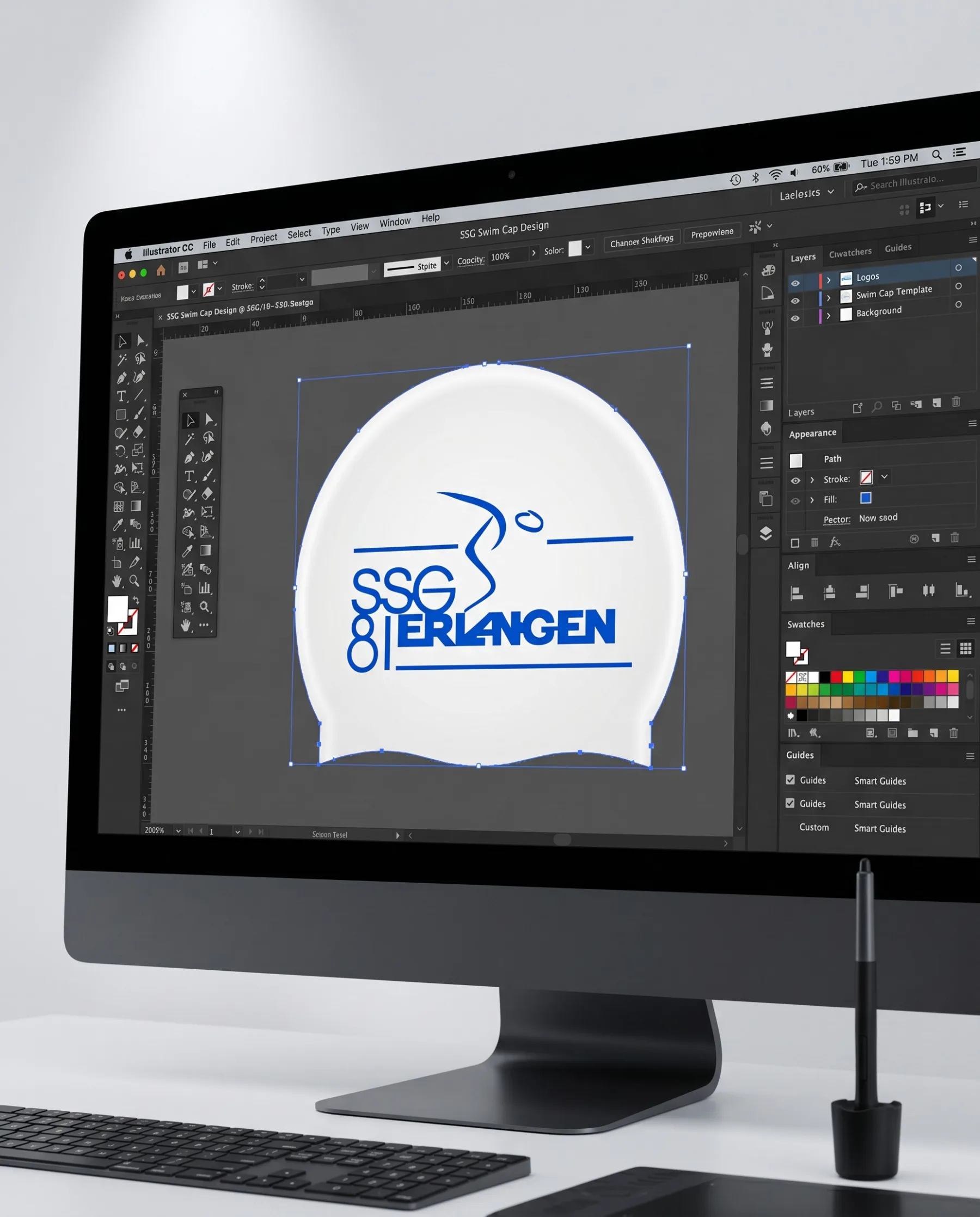Image resolution: width=980 pixels, height=1217 pixels.
Task: Open macOS Spotlight search icon
Action: 936,155
